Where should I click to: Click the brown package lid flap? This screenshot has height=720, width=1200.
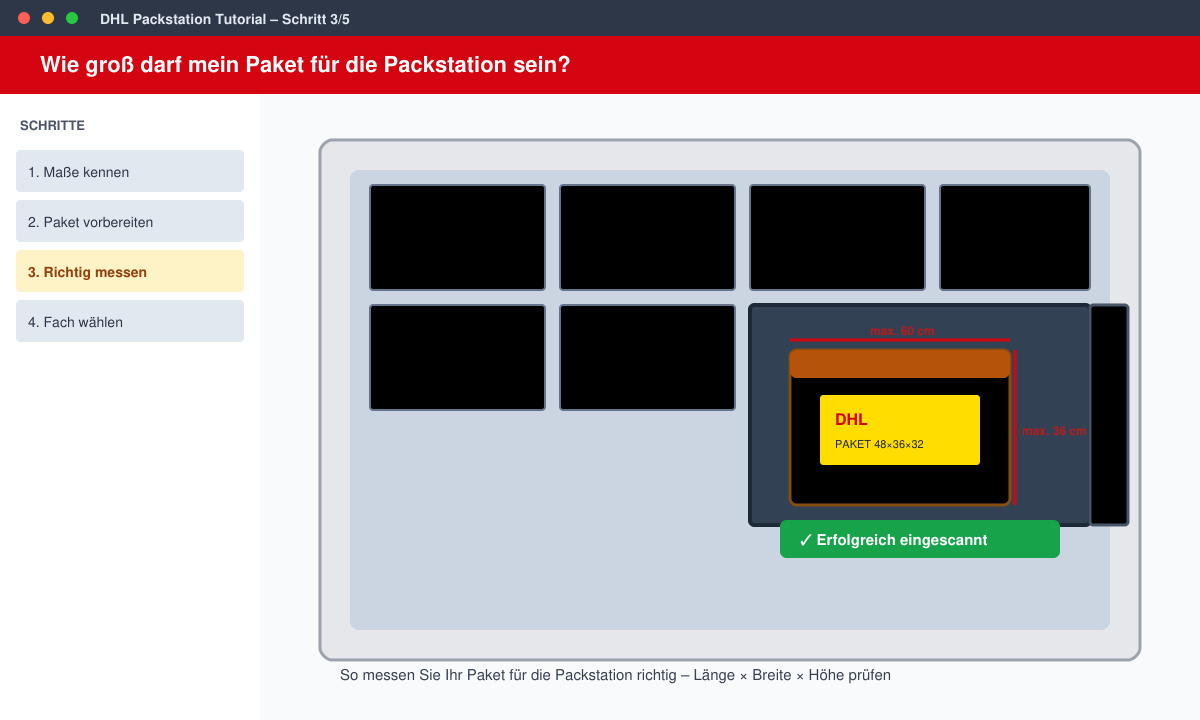point(900,363)
